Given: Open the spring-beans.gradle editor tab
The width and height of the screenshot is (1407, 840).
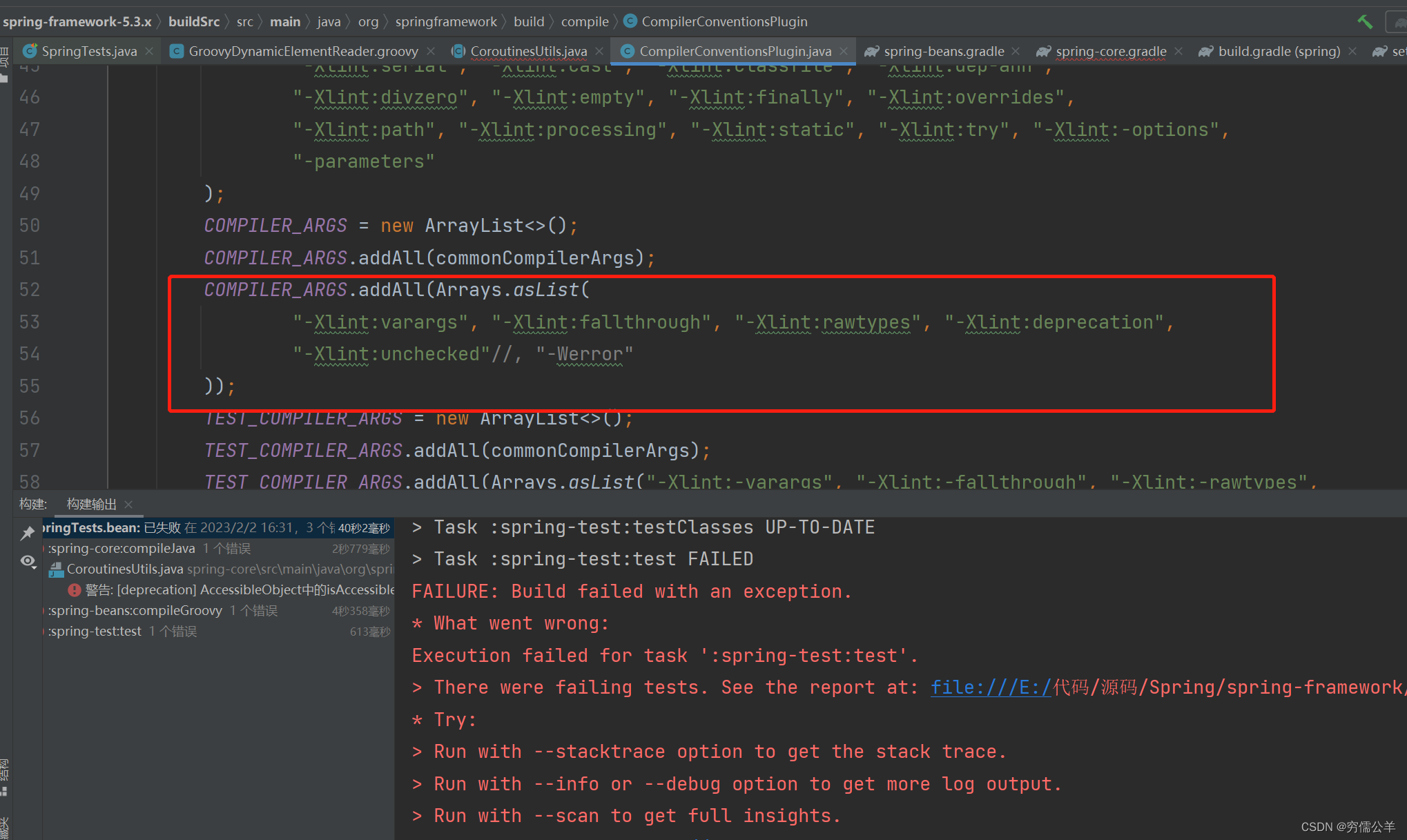Looking at the screenshot, I should pyautogui.click(x=943, y=51).
